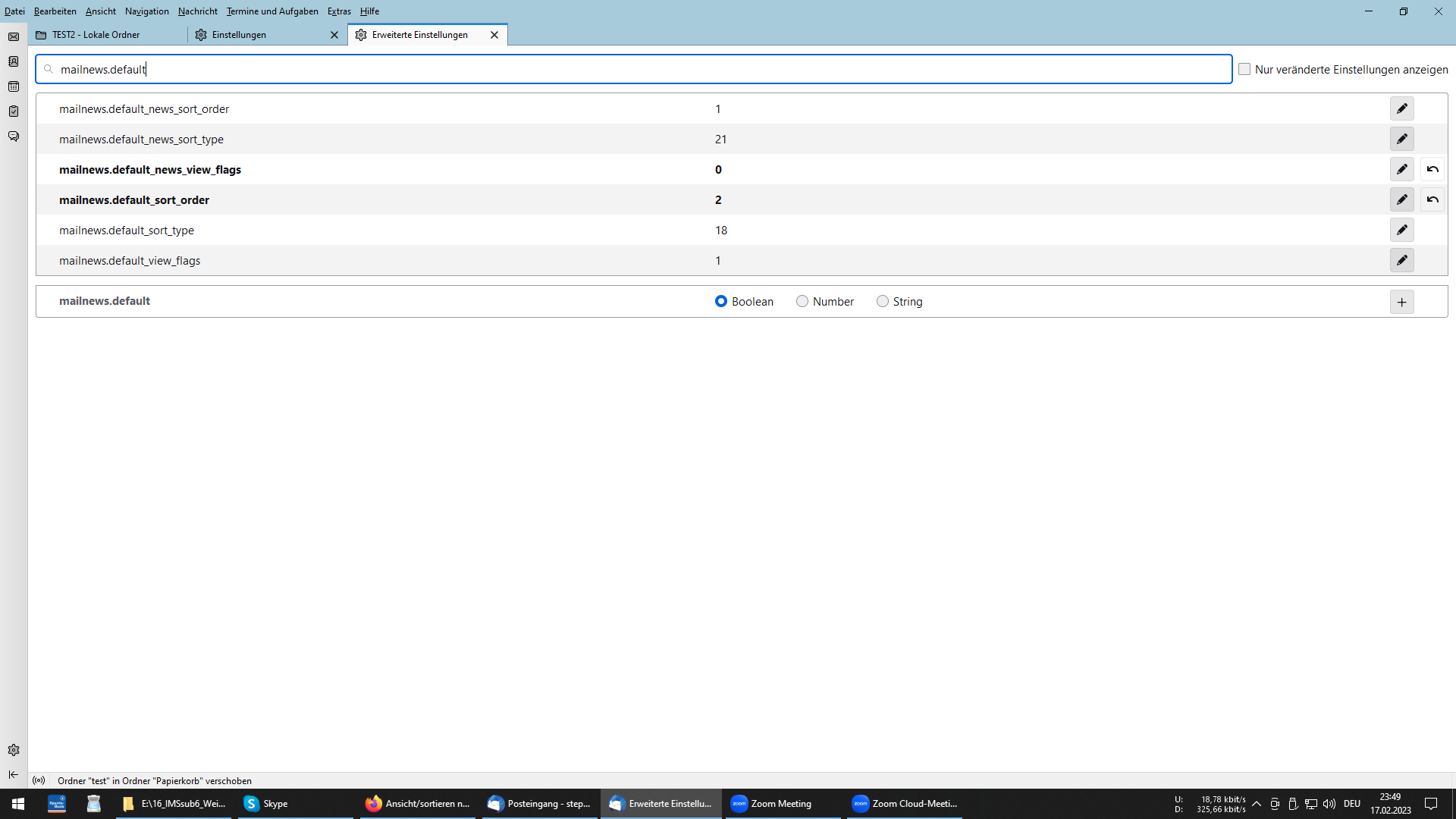The image size is (1456, 819).
Task: Close the Einstellungen tab
Action: click(334, 35)
